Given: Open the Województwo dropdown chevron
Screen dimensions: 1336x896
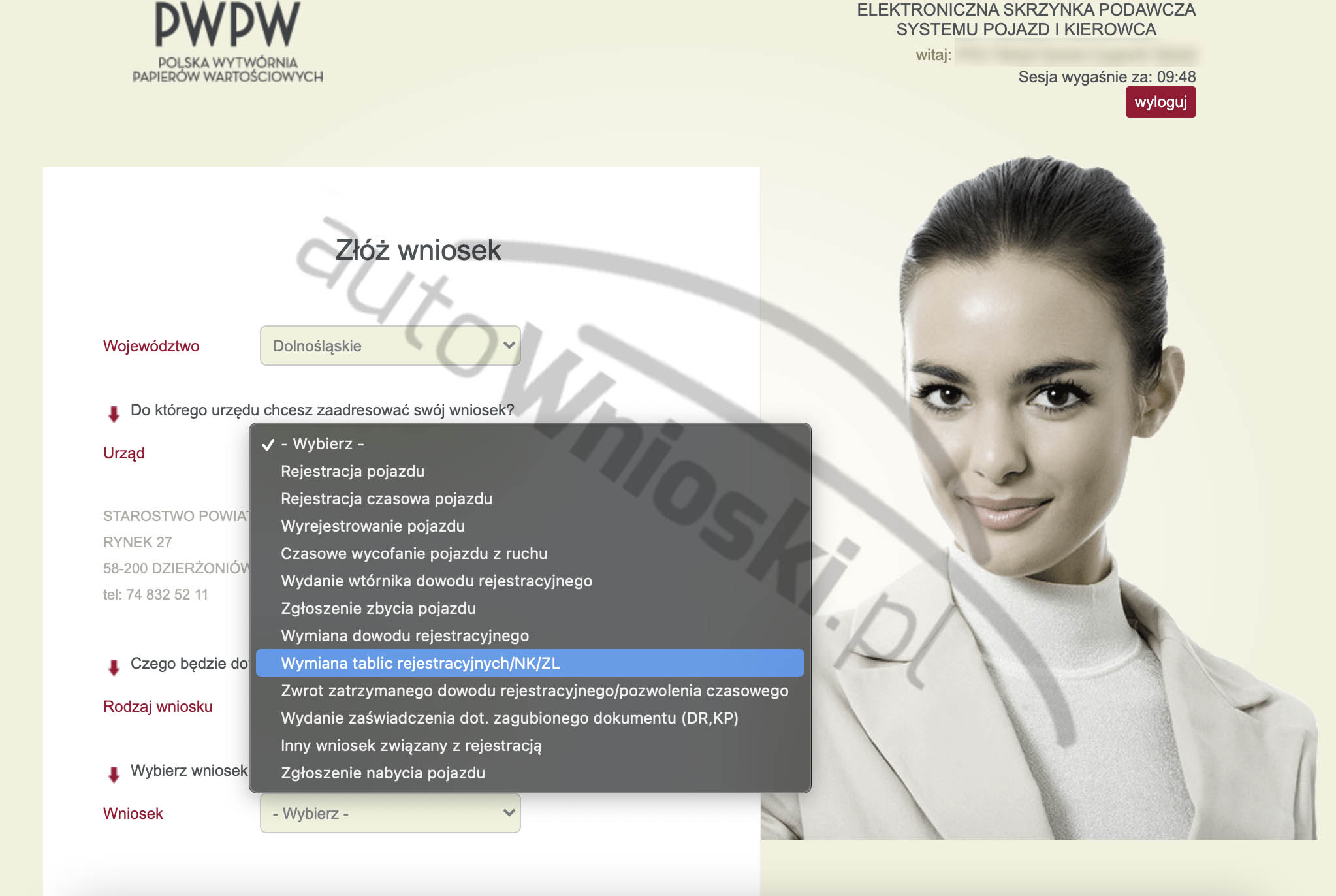Looking at the screenshot, I should 509,345.
